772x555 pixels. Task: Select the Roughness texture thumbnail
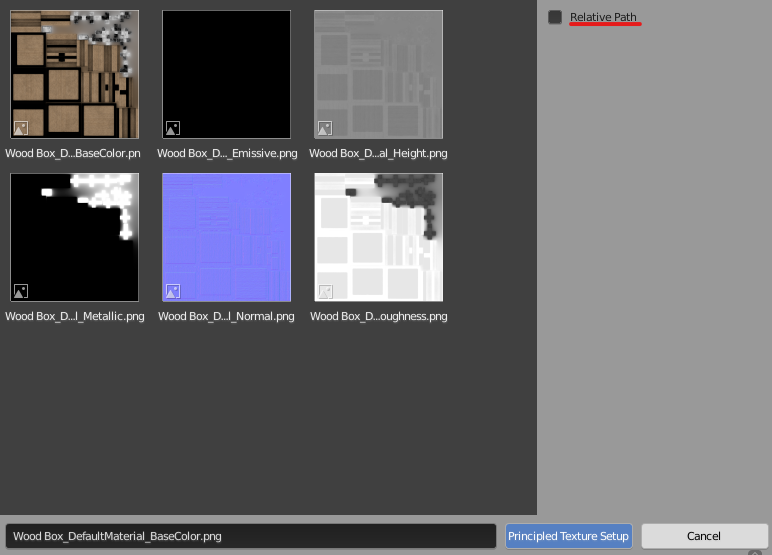[379, 237]
